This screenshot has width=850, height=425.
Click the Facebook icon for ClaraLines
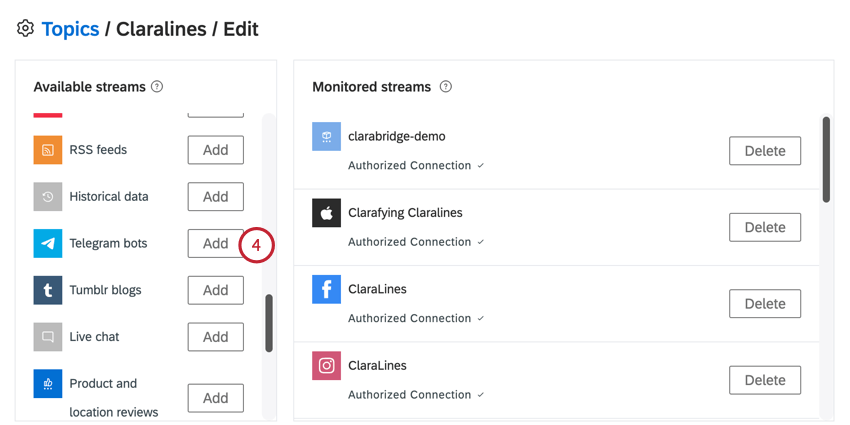[x=326, y=289]
